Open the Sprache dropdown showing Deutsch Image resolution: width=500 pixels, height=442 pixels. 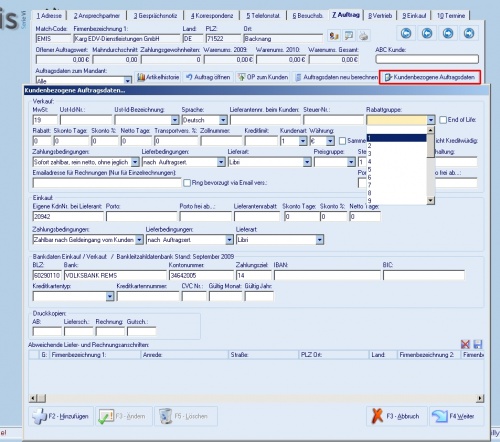[x=223, y=120]
